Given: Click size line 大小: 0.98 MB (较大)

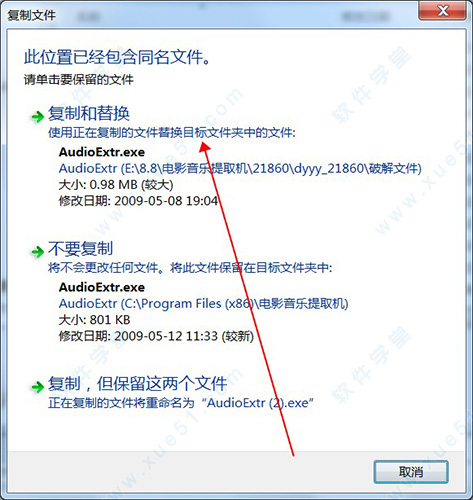Looking at the screenshot, I should tap(116, 185).
